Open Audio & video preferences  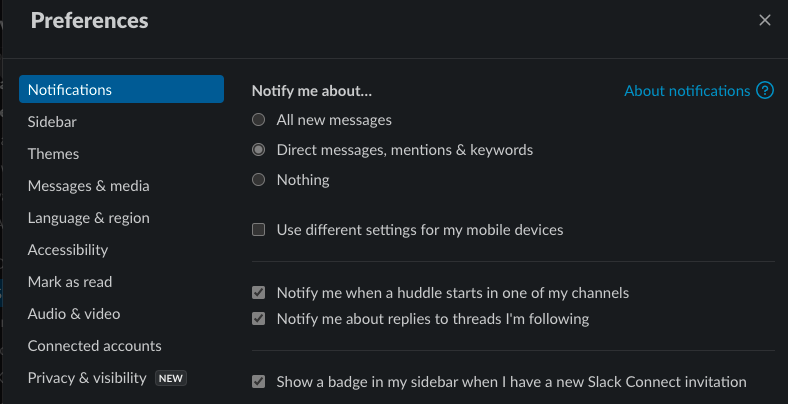click(74, 314)
